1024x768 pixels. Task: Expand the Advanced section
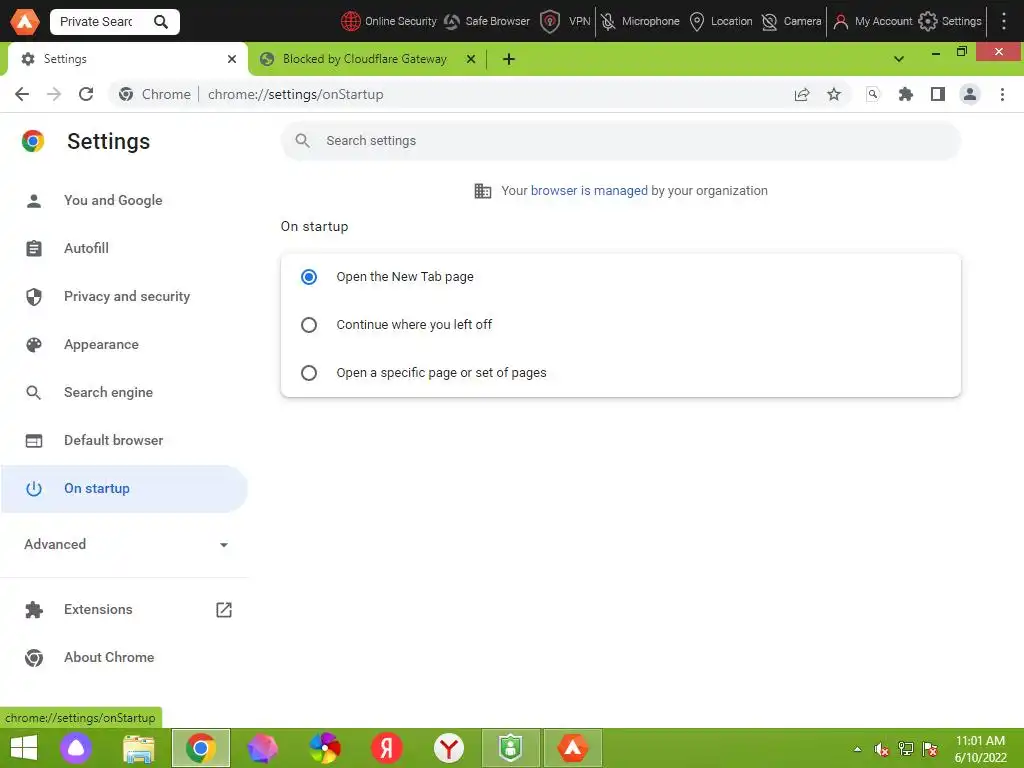click(x=124, y=544)
